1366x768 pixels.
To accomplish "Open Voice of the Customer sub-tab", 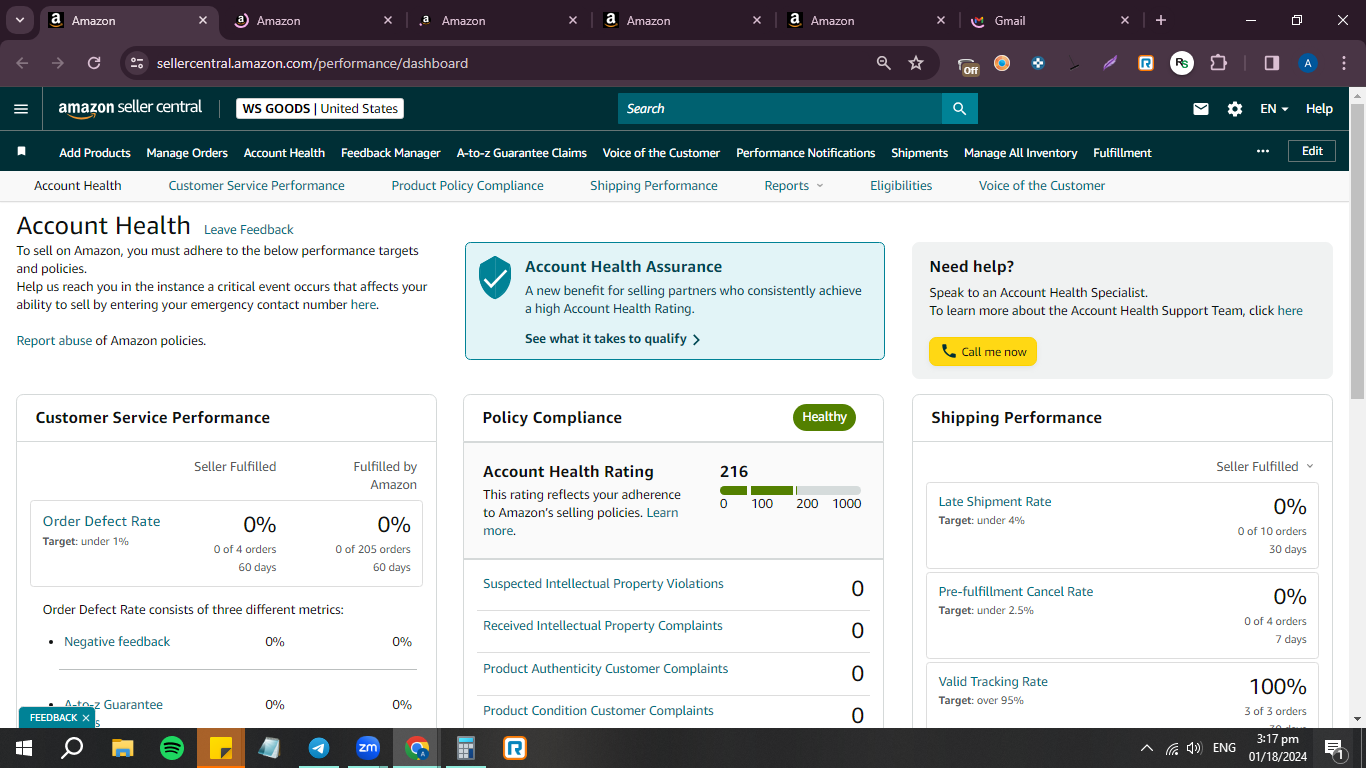I will click(x=1042, y=186).
